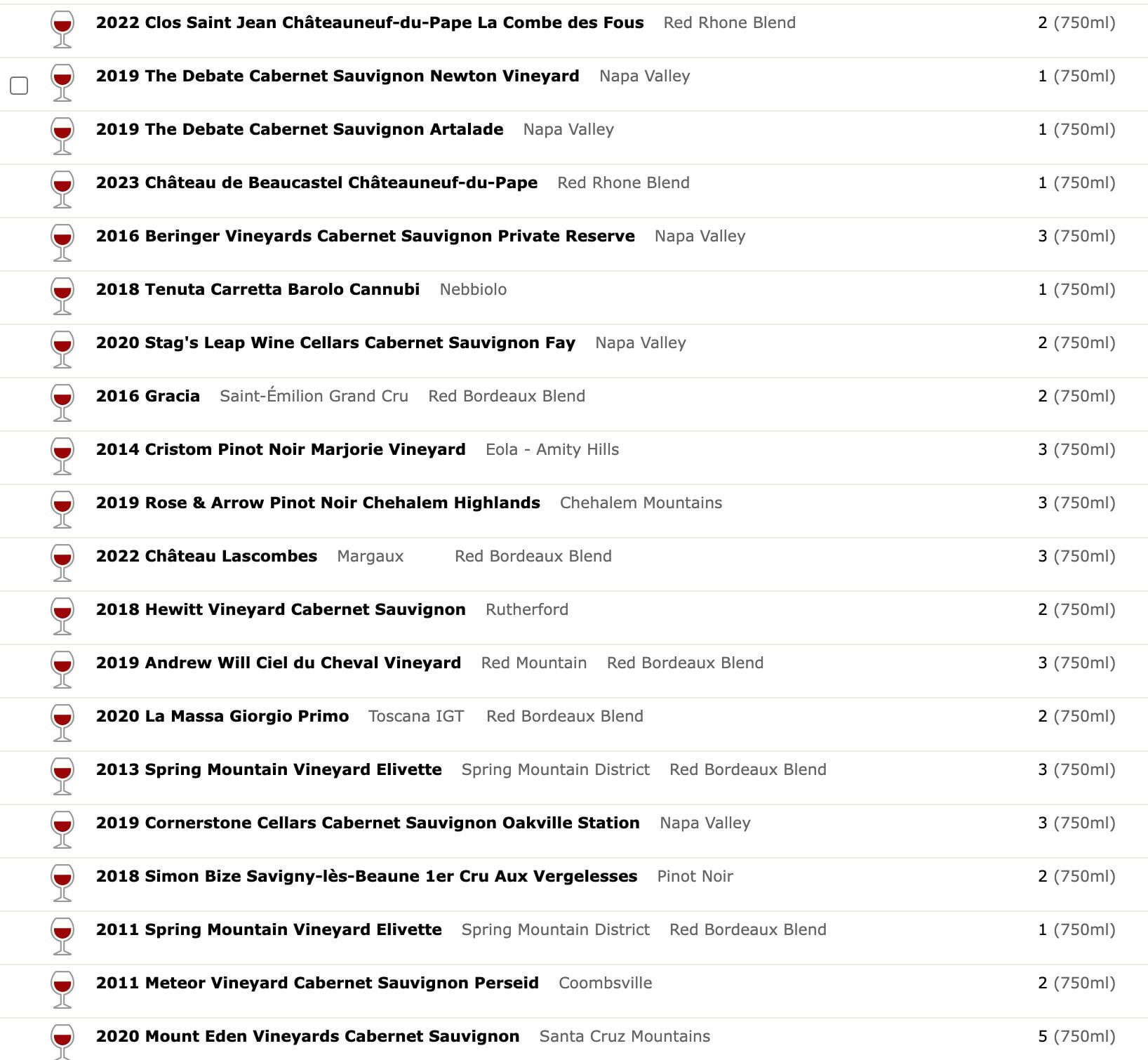Open 2020 Stag's Leap Cabernet Sauvignon Fay
The height and width of the screenshot is (1060, 1148).
click(x=335, y=343)
